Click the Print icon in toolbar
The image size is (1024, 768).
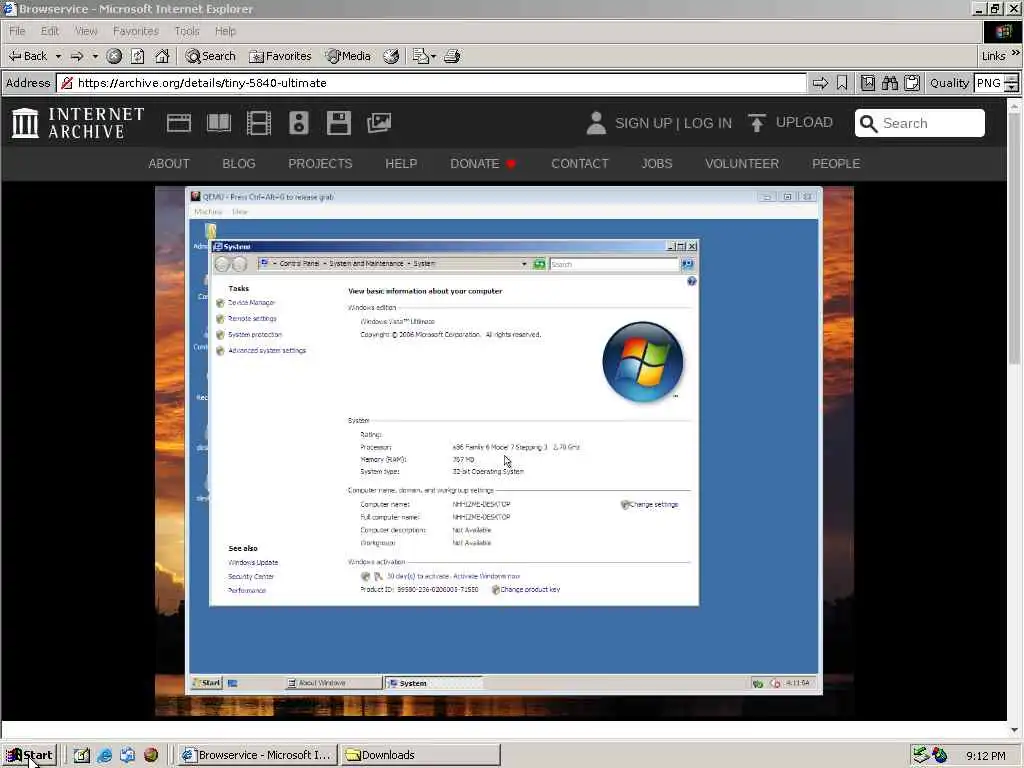point(453,56)
